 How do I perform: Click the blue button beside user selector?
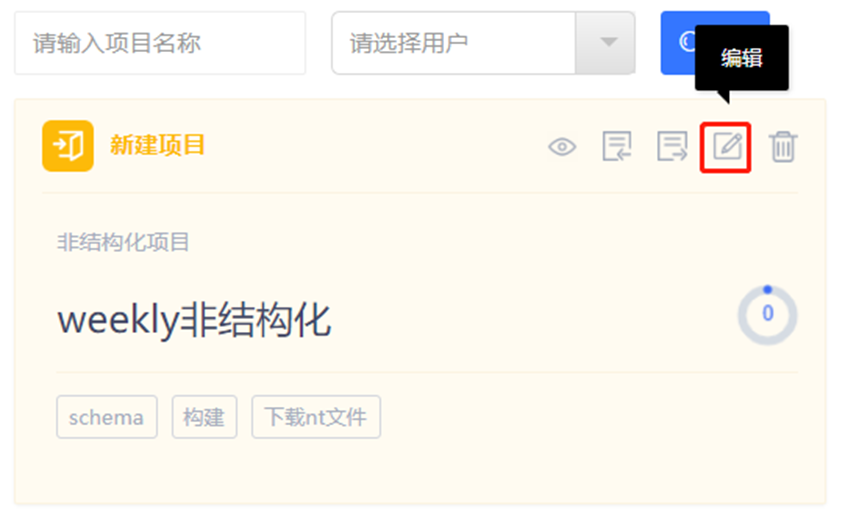pos(678,43)
